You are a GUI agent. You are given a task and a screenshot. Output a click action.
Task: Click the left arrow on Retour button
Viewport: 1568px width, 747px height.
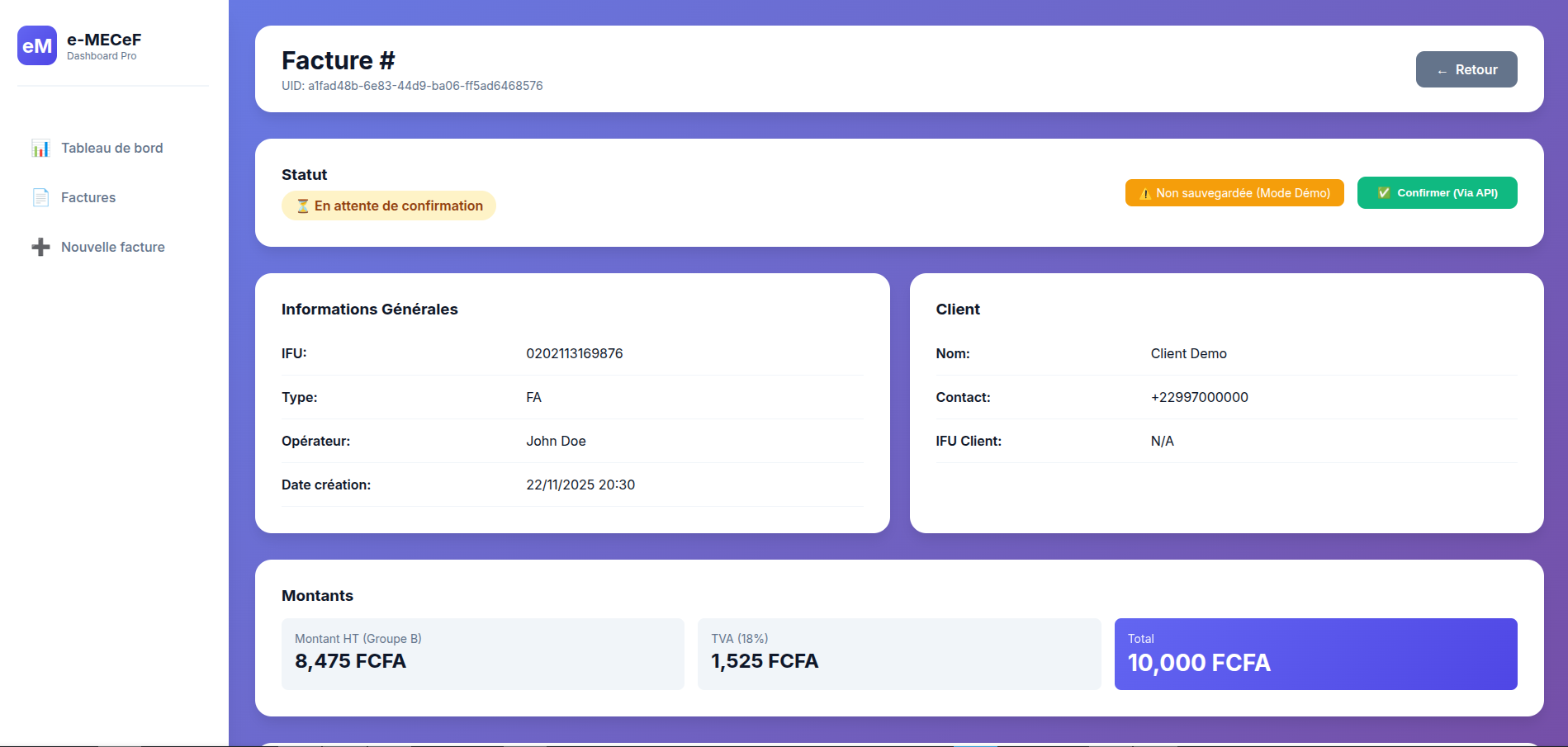coord(1442,71)
